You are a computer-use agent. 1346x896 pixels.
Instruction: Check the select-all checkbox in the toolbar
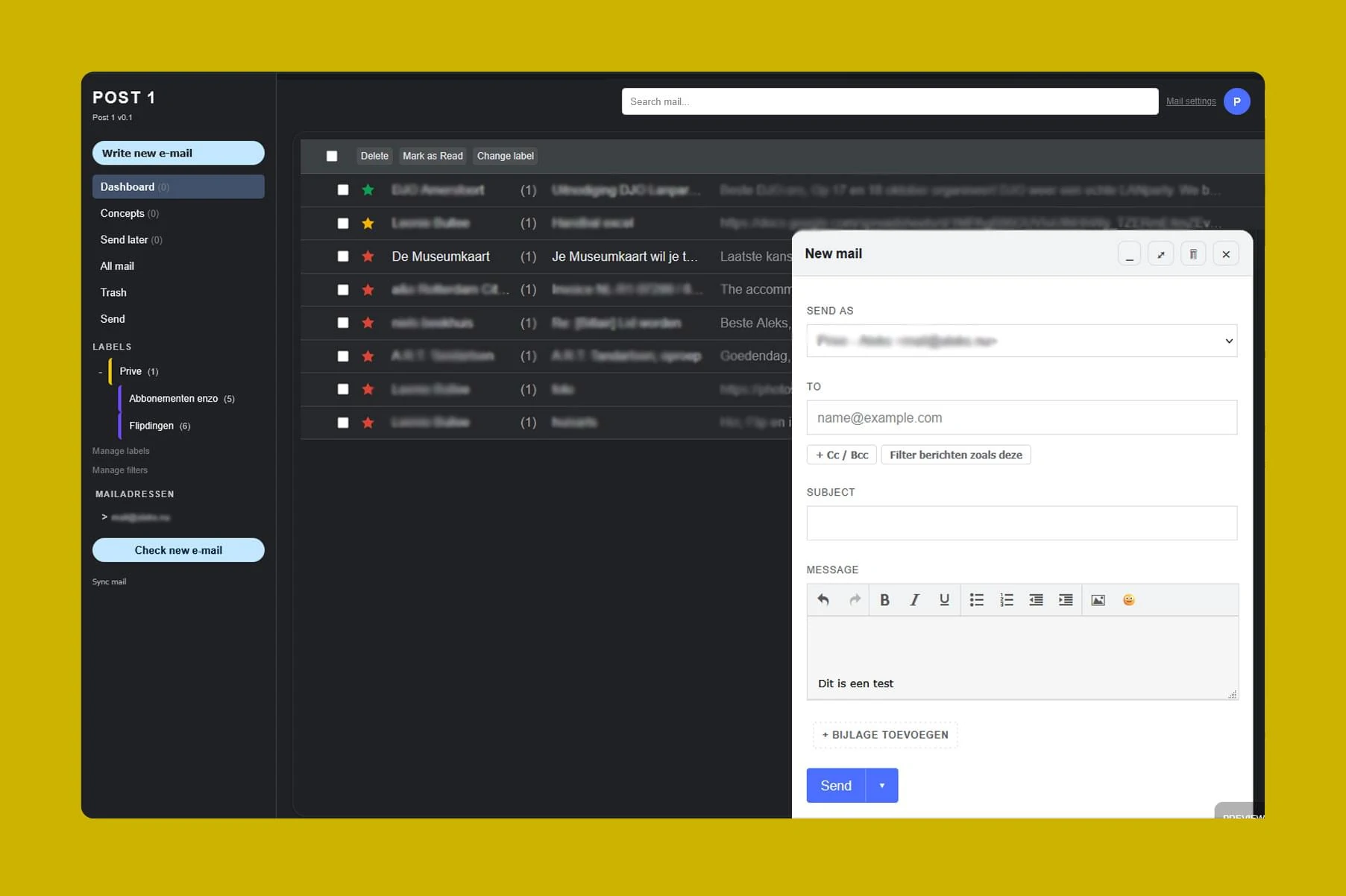[x=332, y=156]
